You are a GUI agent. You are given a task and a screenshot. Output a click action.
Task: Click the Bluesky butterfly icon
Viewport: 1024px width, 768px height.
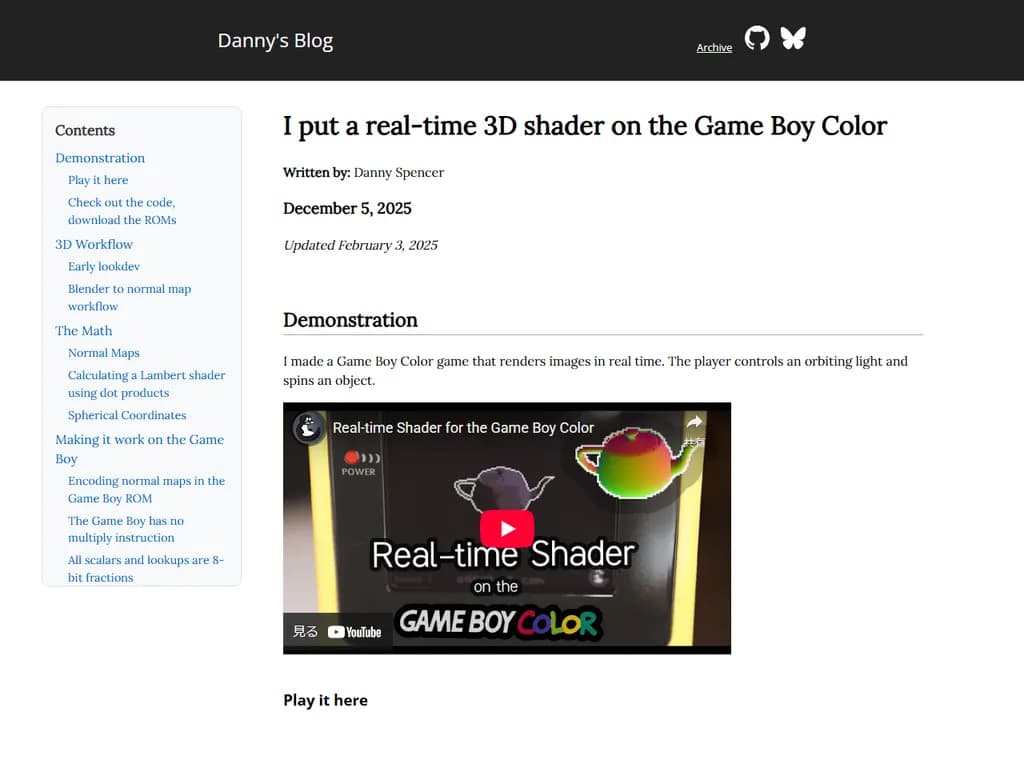click(793, 38)
